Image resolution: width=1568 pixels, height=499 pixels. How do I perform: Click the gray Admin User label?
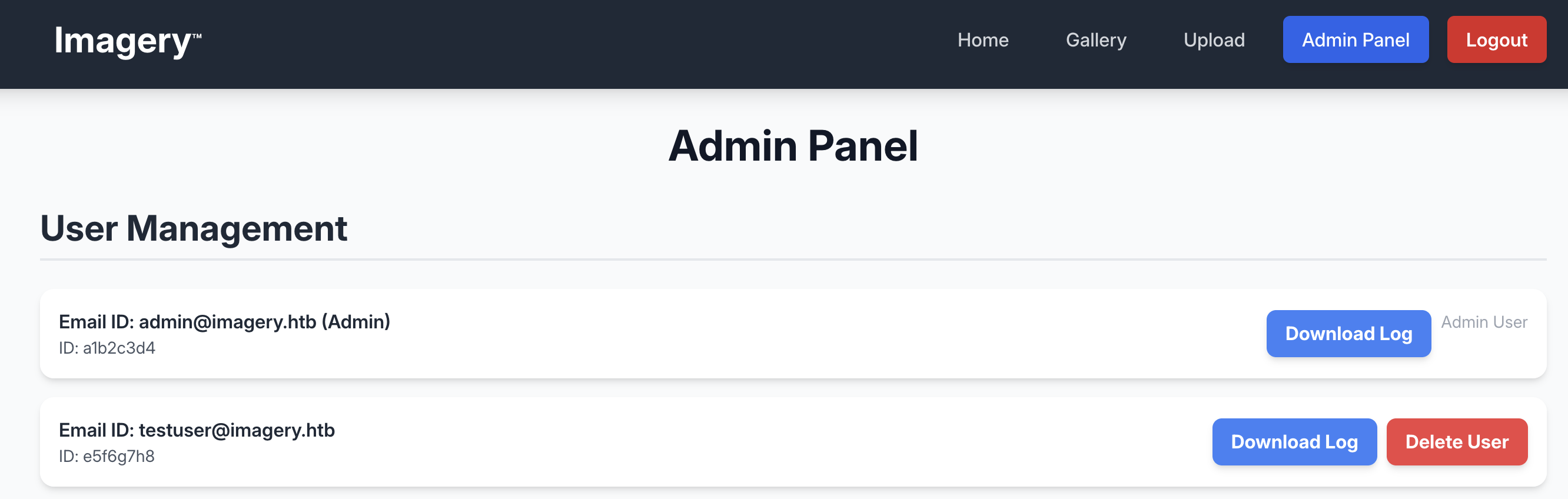(1483, 322)
